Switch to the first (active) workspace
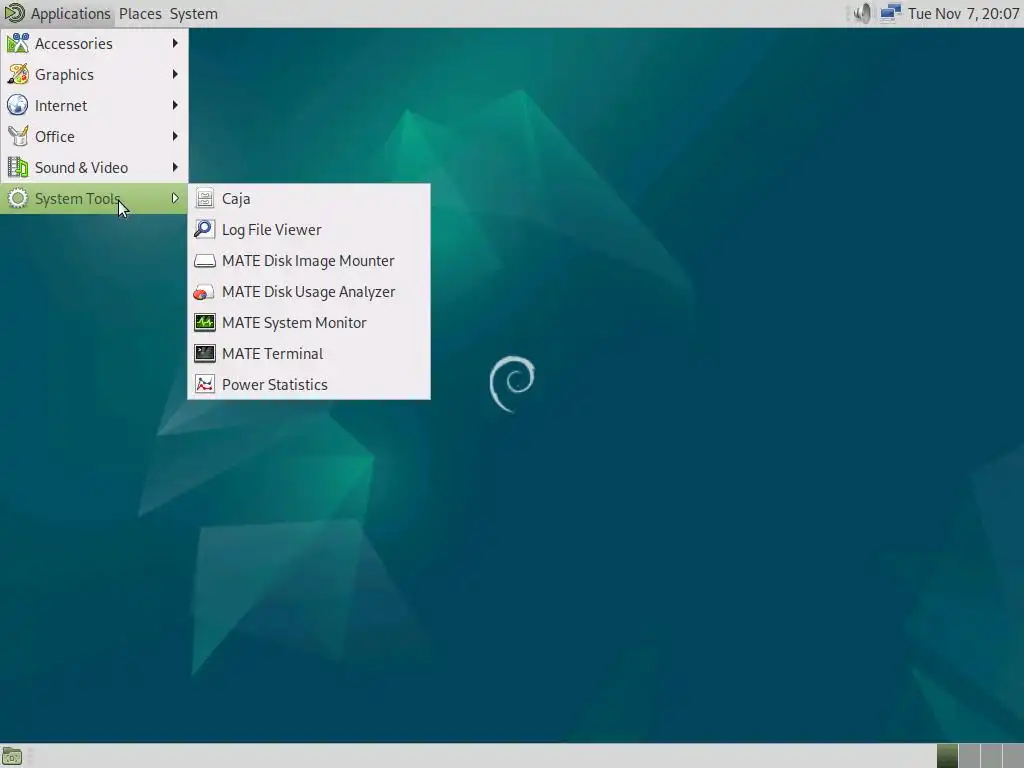The image size is (1024, 768). click(947, 756)
